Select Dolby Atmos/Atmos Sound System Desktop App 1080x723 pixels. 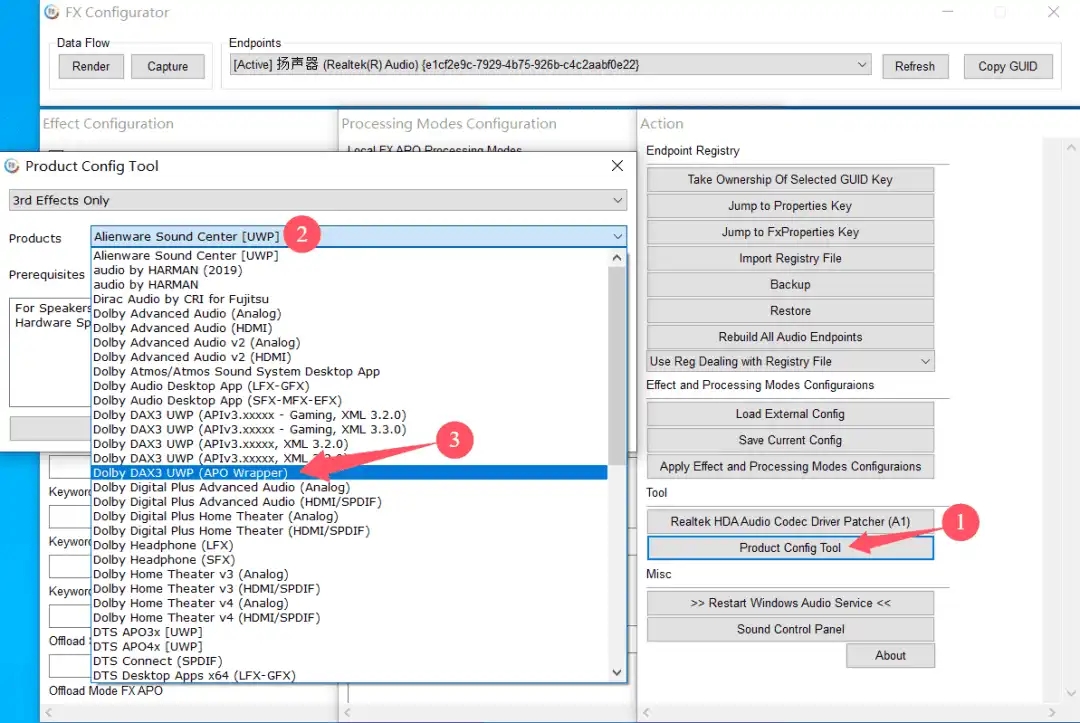[x=350, y=371]
